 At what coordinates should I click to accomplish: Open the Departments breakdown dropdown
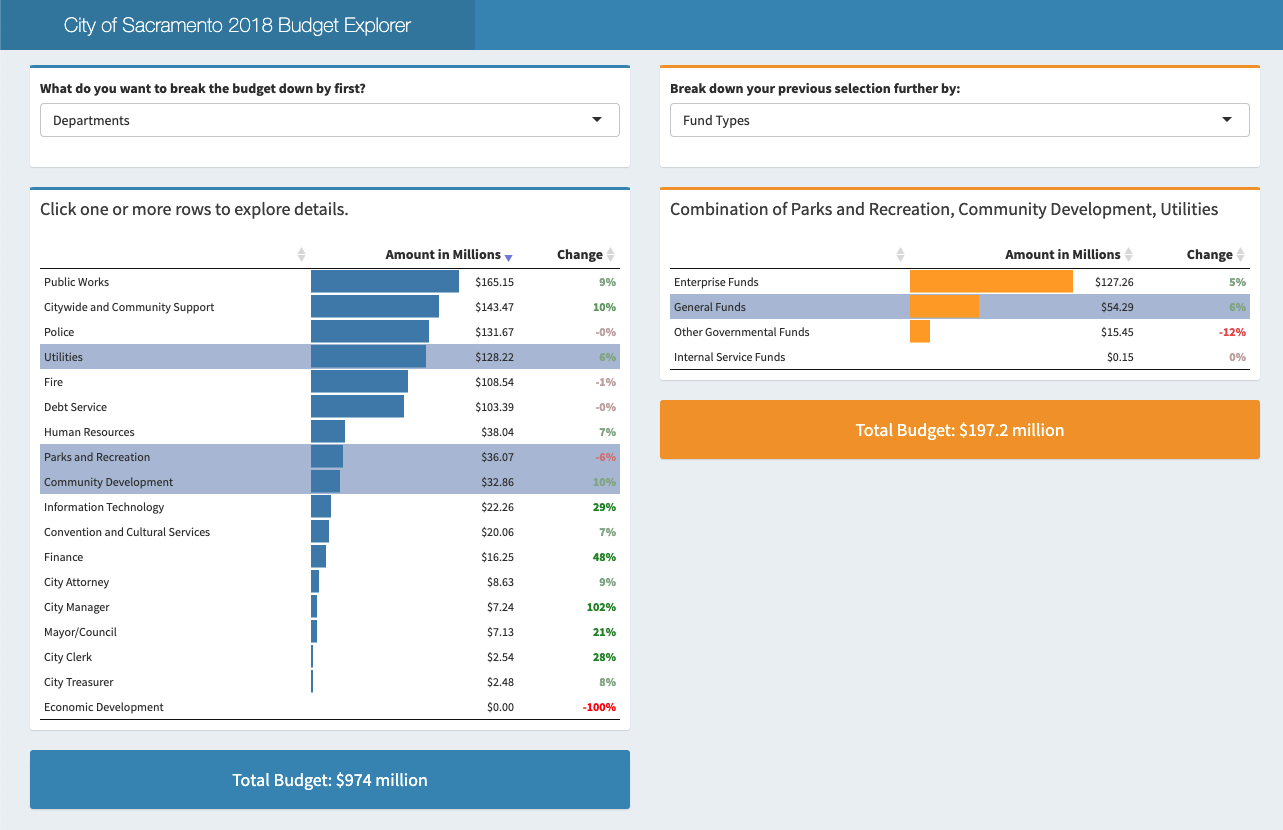[x=330, y=120]
